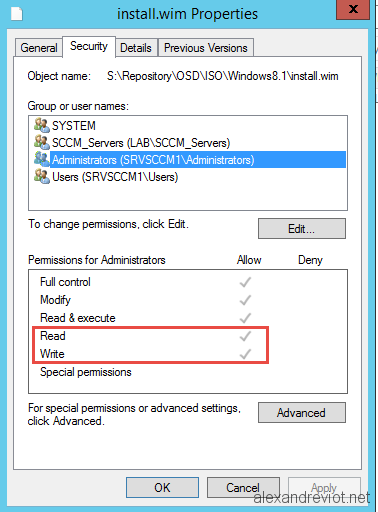Image resolution: width=378 pixels, height=512 pixels.
Task: Click the Users group icon
Action: pyautogui.click(x=42, y=176)
